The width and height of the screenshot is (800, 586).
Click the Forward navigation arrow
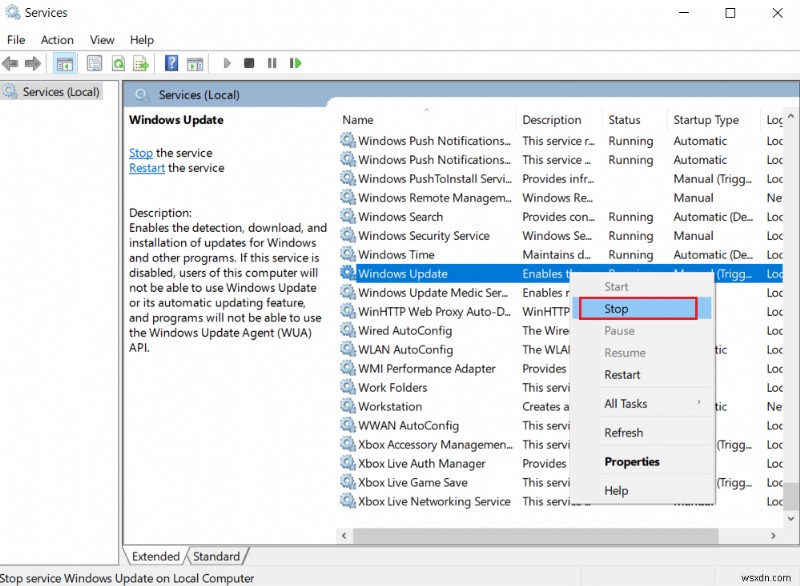click(x=33, y=63)
